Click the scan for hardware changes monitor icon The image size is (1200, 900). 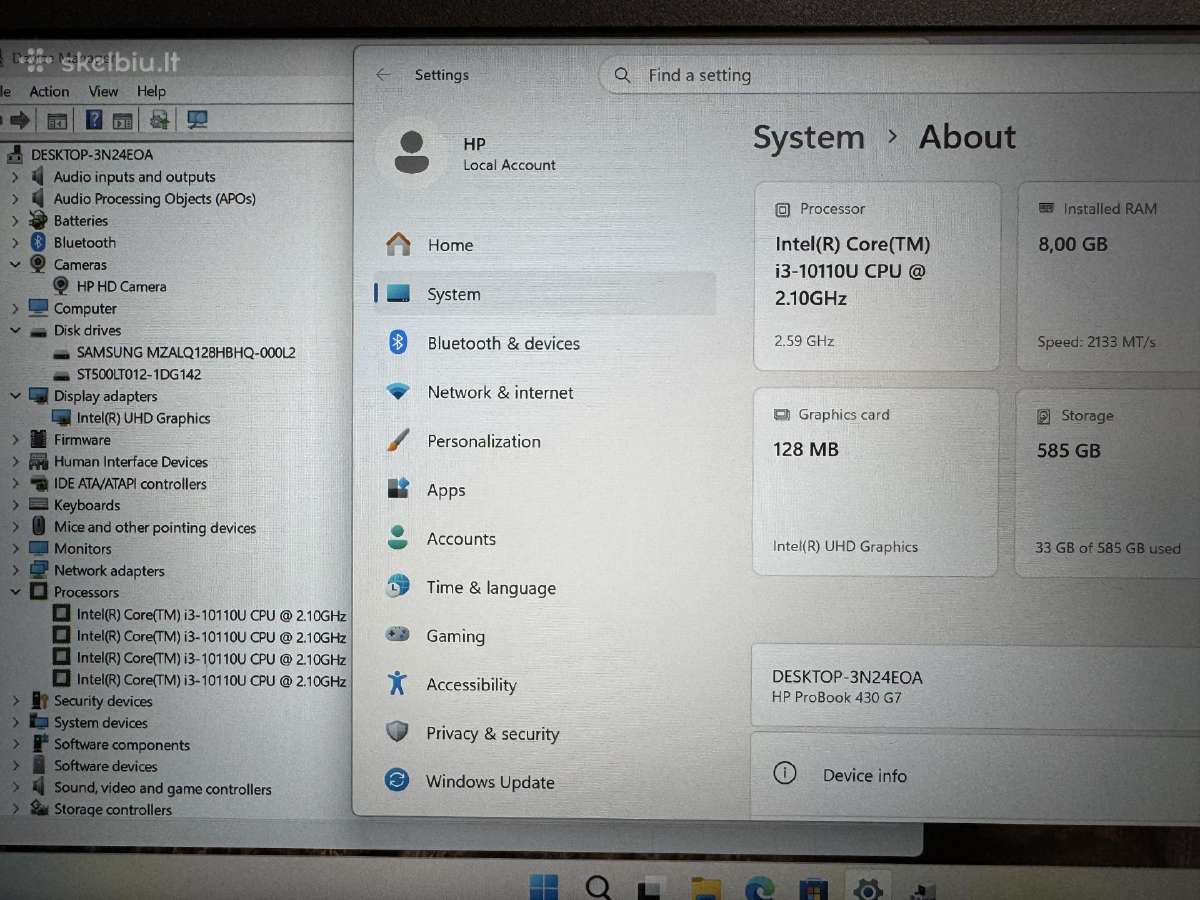coord(197,120)
